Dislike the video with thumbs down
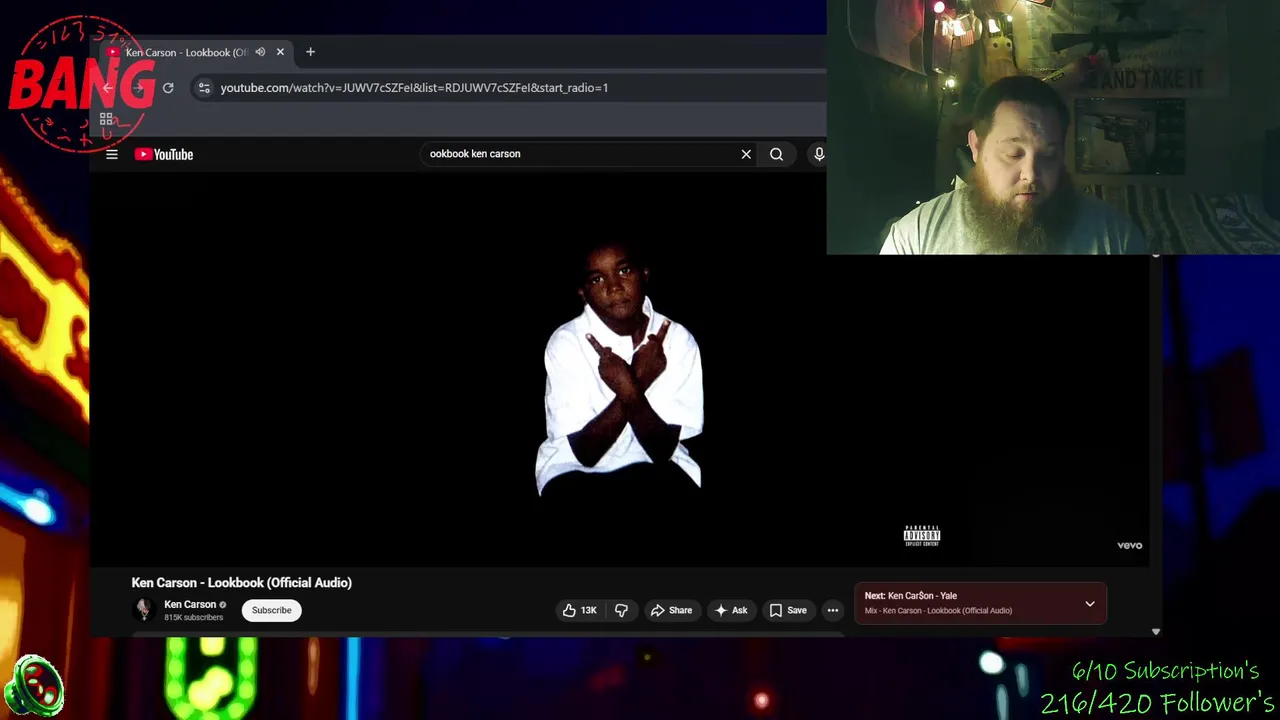The height and width of the screenshot is (720, 1280). point(621,610)
